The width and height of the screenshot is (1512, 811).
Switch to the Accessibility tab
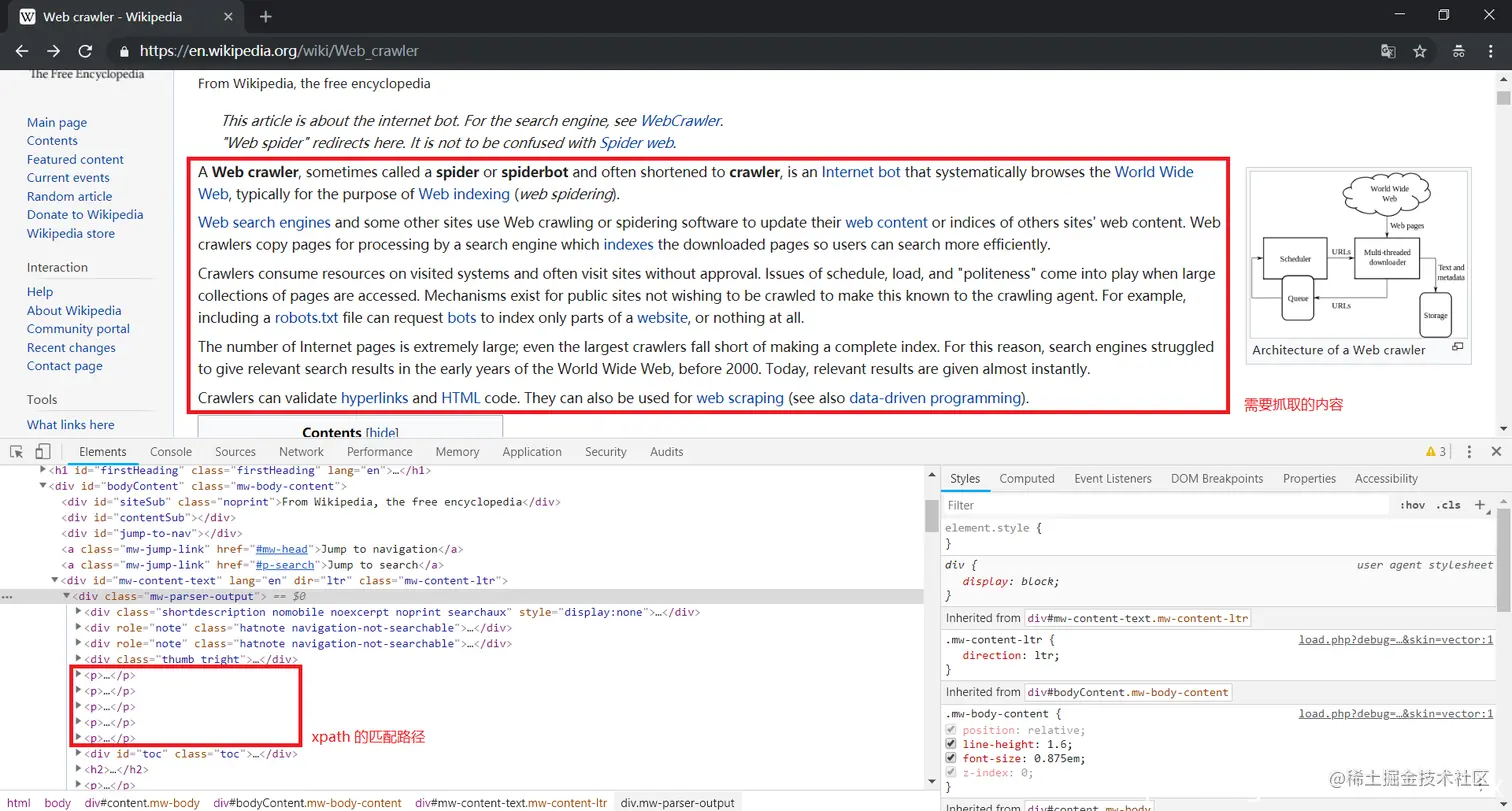click(1386, 479)
